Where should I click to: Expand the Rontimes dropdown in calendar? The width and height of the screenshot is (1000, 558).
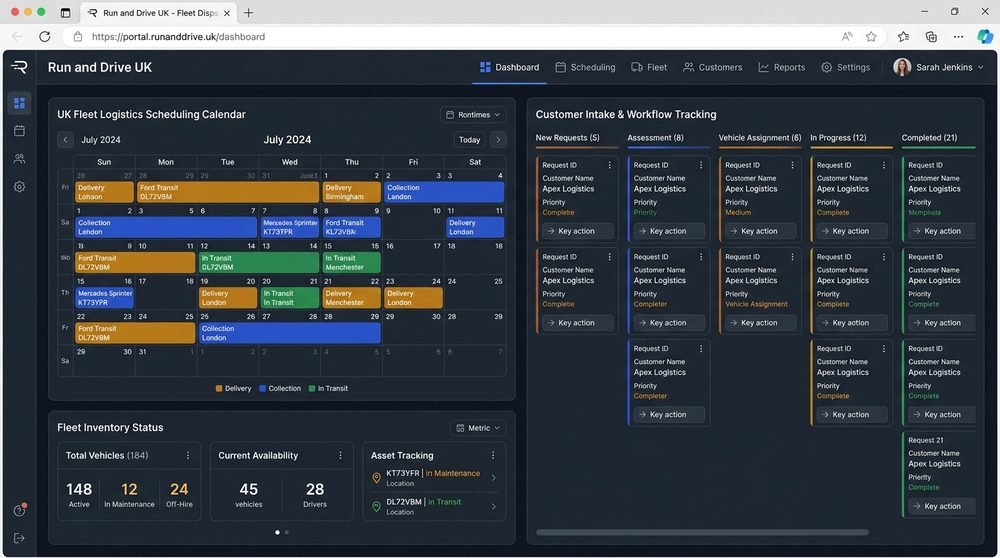pos(473,115)
